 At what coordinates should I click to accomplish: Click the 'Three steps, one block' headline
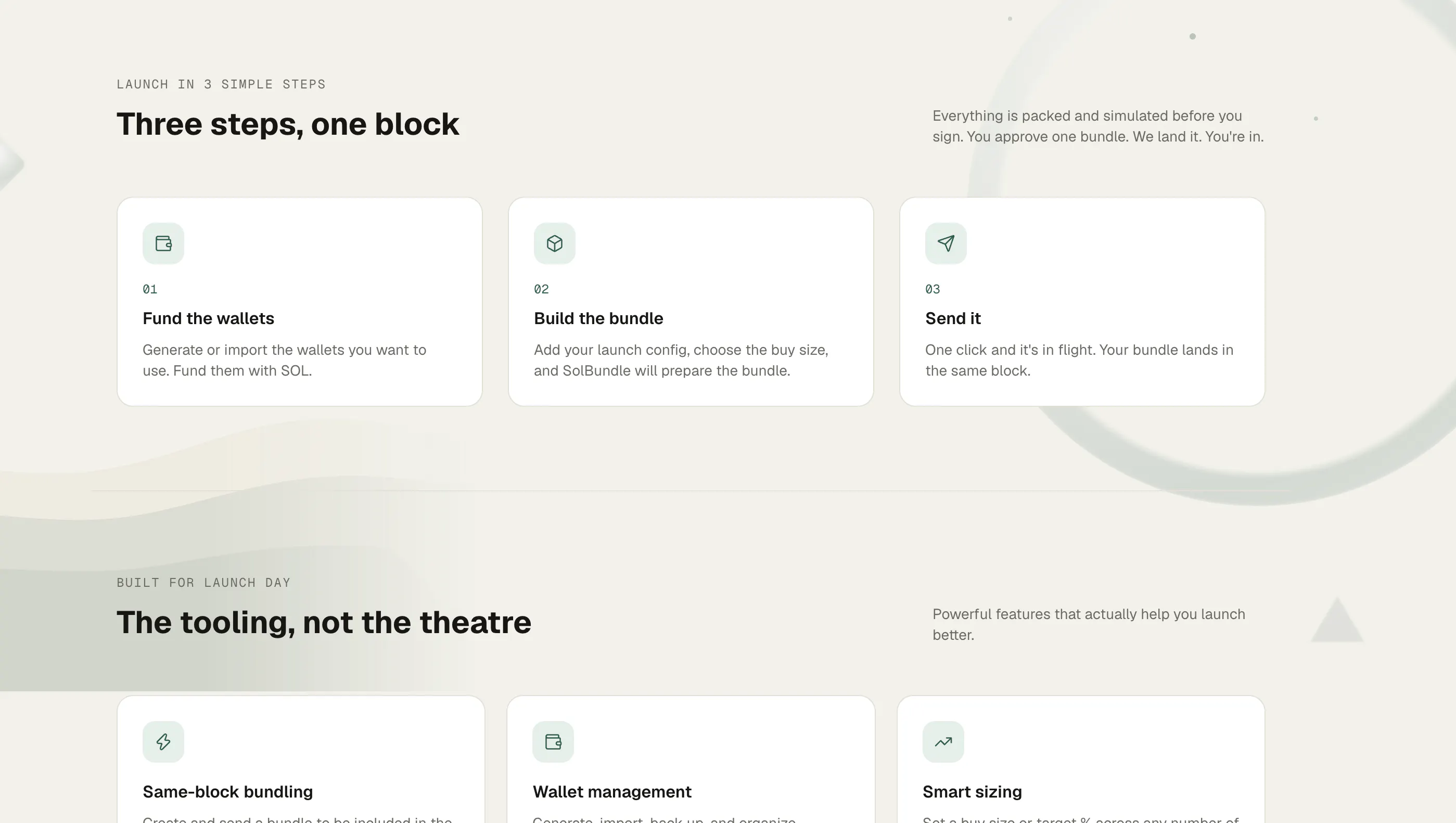[x=288, y=124]
